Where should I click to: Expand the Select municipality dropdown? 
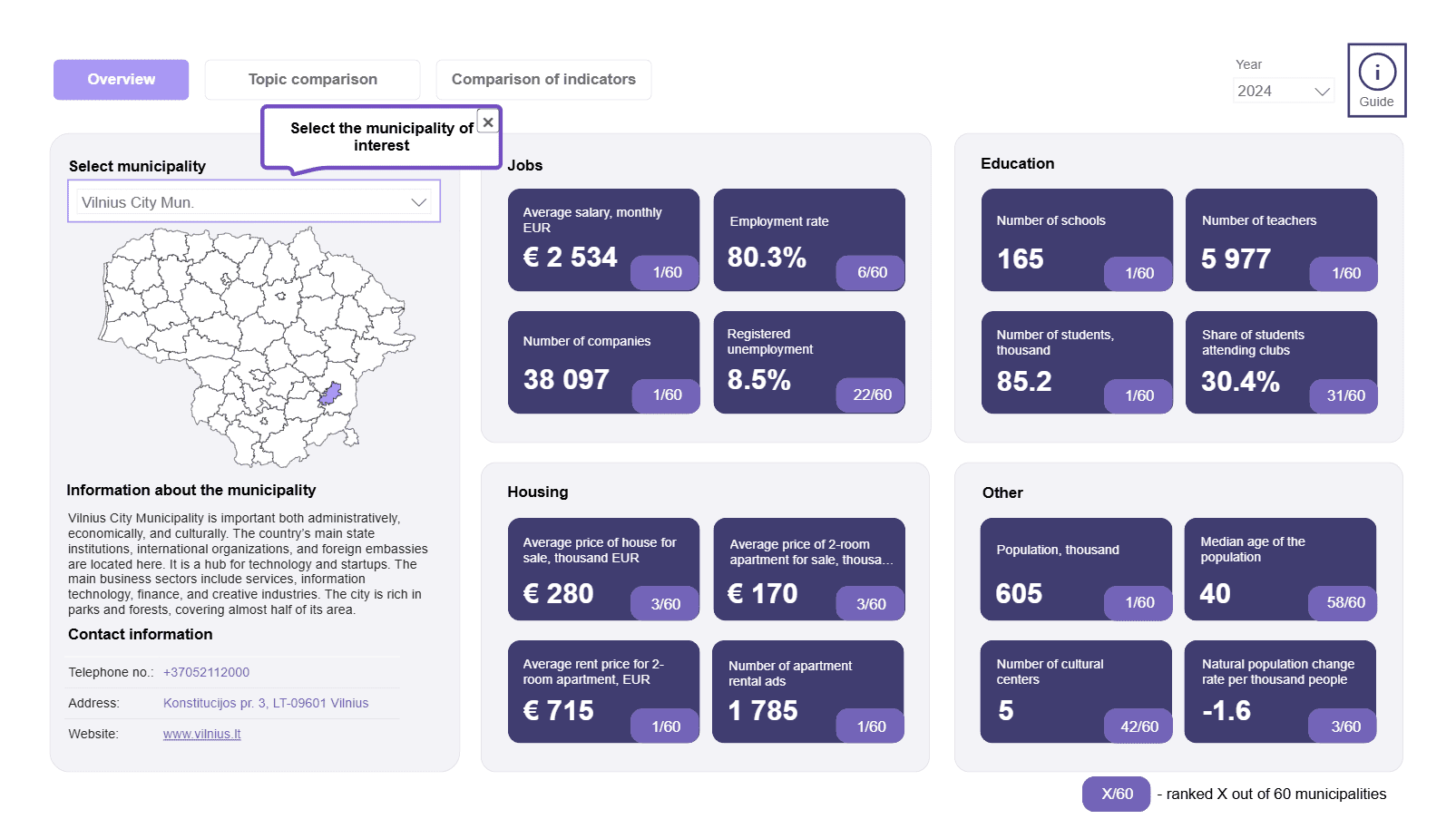click(x=254, y=201)
